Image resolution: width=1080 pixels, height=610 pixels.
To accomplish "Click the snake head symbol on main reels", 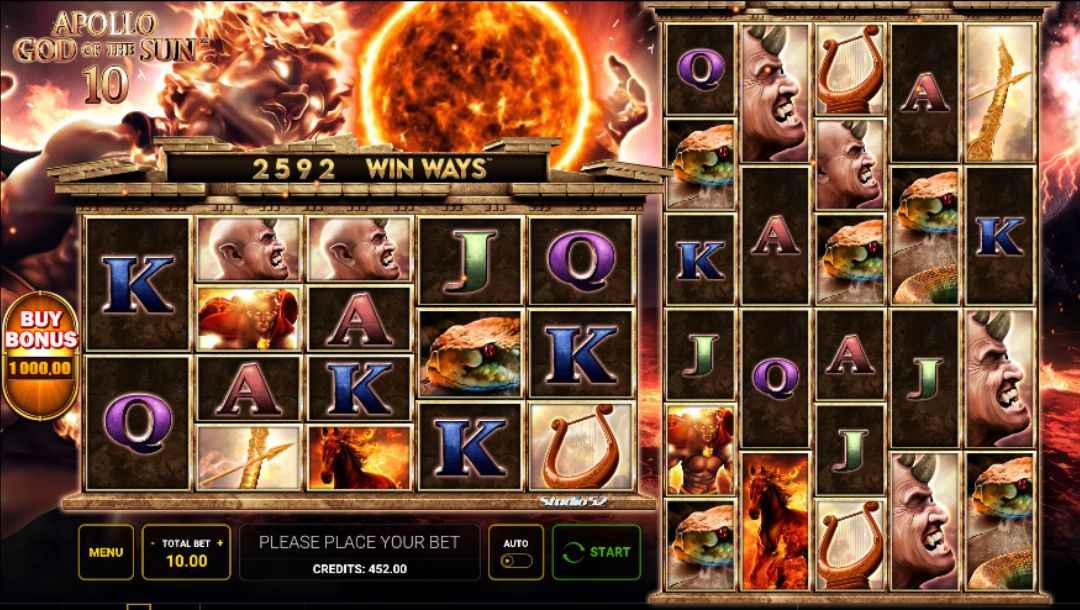I will (470, 354).
